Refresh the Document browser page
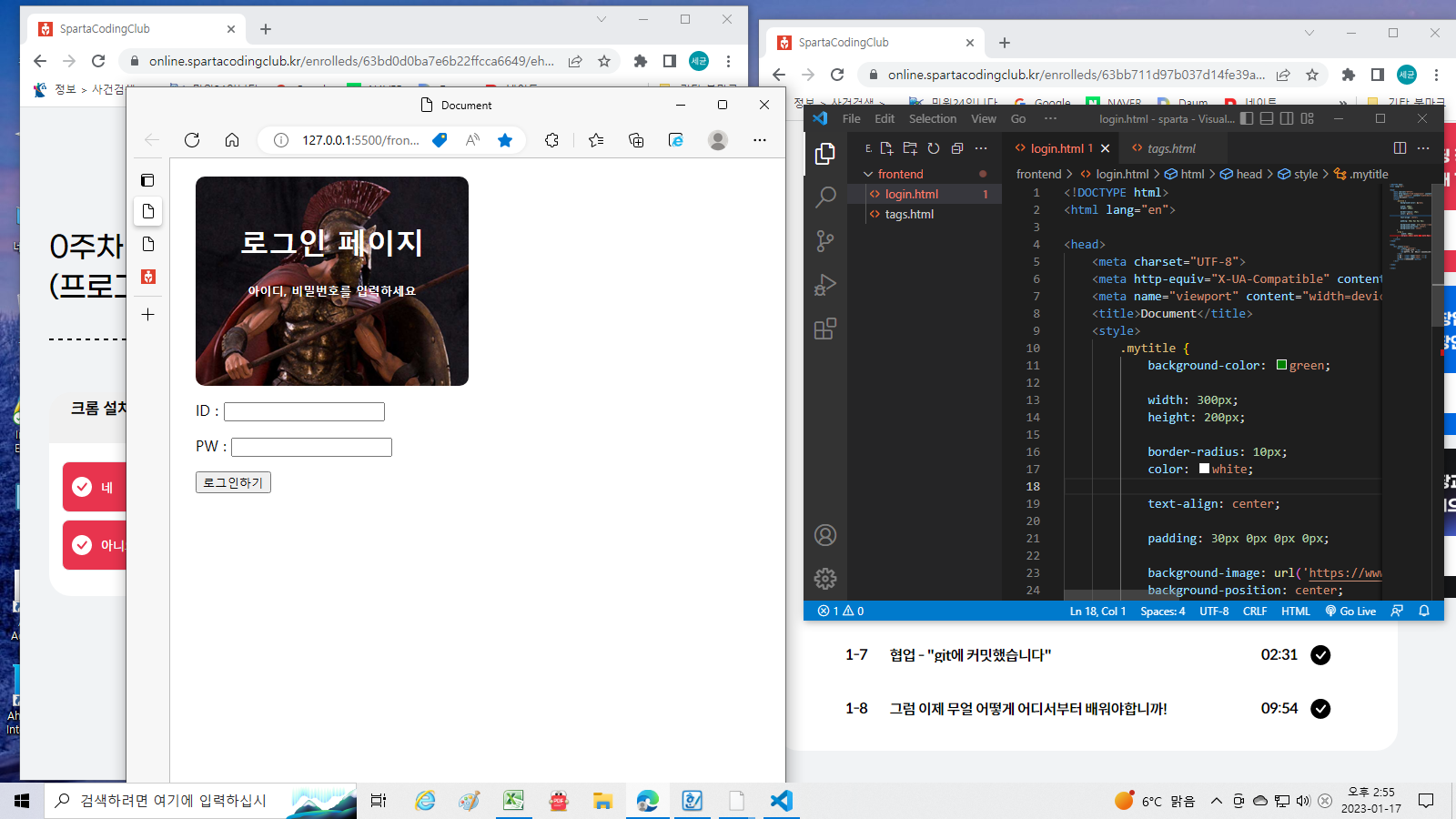This screenshot has width=1456, height=819. click(192, 140)
